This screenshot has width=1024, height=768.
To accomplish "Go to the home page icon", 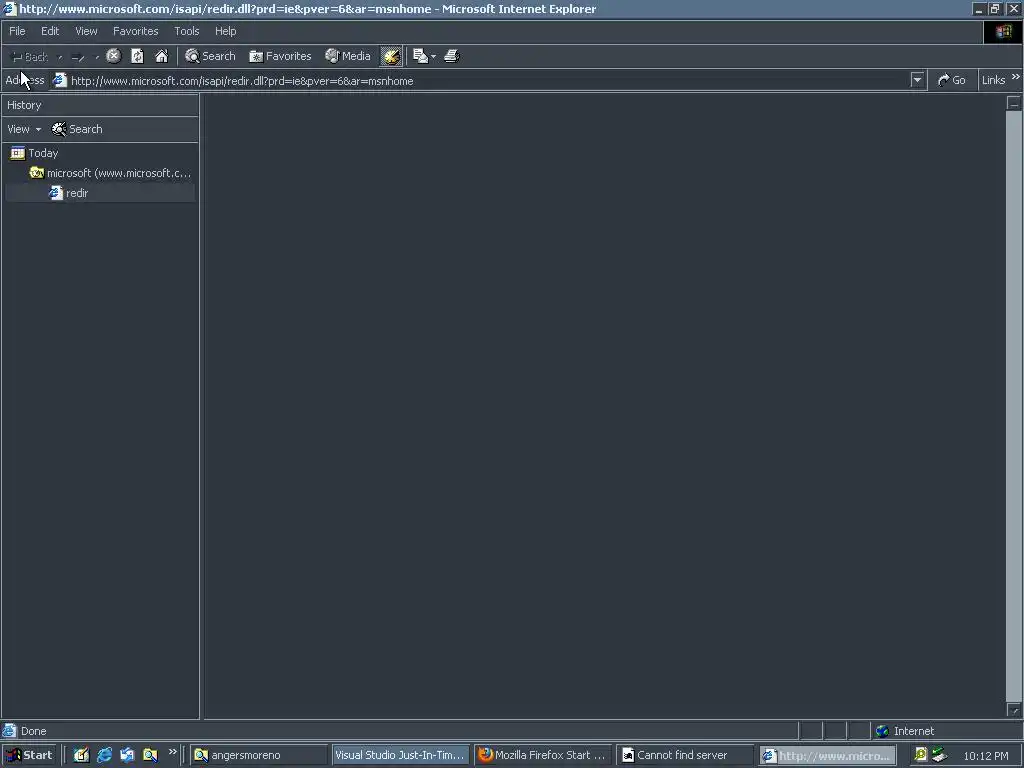I will click(161, 56).
